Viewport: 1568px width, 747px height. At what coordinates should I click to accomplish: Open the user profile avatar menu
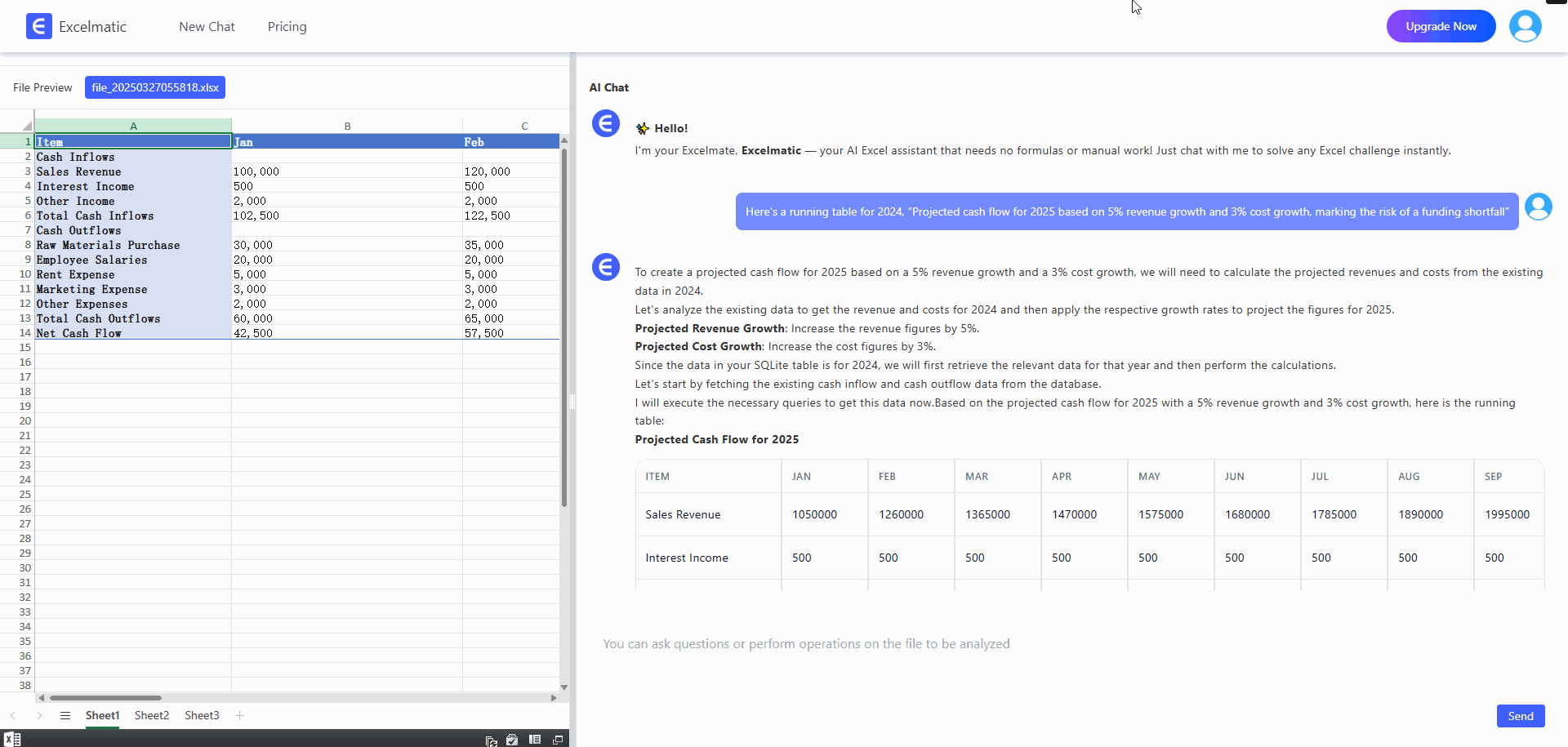tap(1525, 26)
